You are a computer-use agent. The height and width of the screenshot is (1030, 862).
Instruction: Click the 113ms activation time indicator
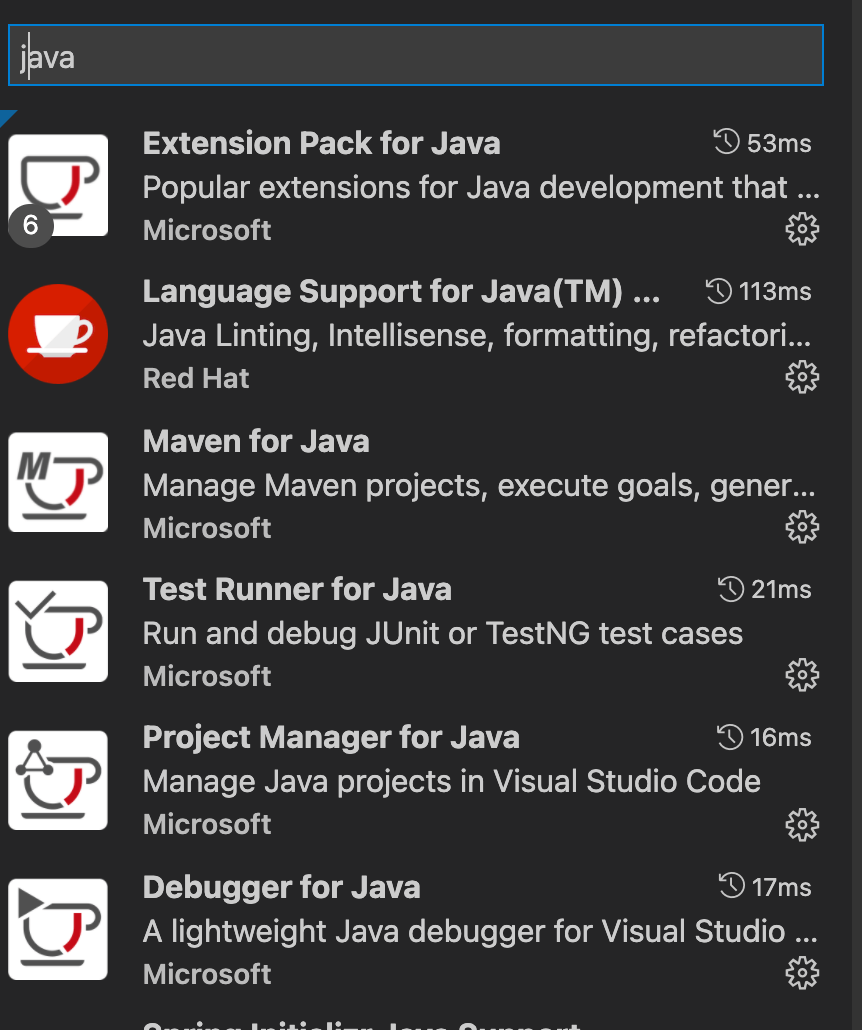coord(758,291)
